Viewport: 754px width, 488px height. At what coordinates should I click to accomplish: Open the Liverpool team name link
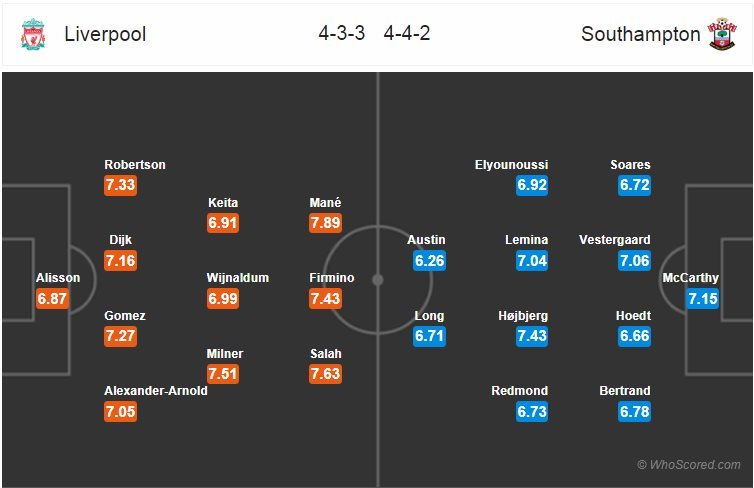click(105, 34)
